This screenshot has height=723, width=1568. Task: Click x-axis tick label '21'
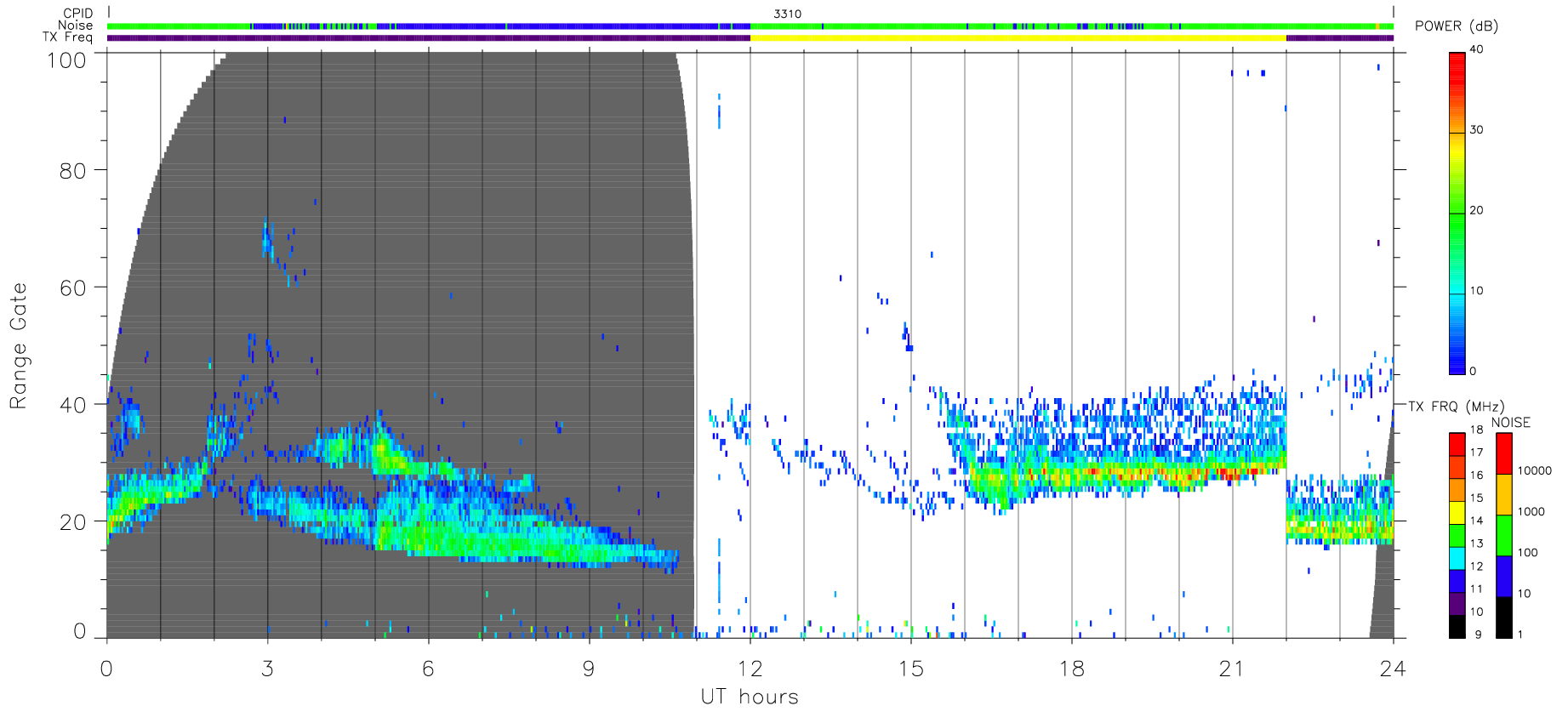(x=1232, y=669)
